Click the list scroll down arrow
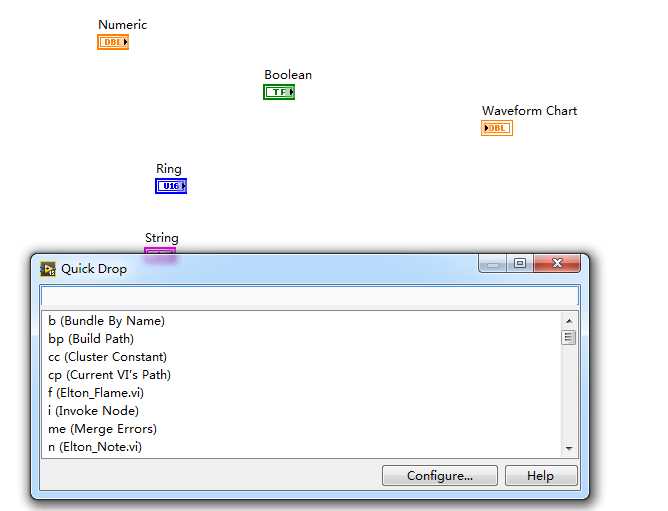 [x=569, y=448]
